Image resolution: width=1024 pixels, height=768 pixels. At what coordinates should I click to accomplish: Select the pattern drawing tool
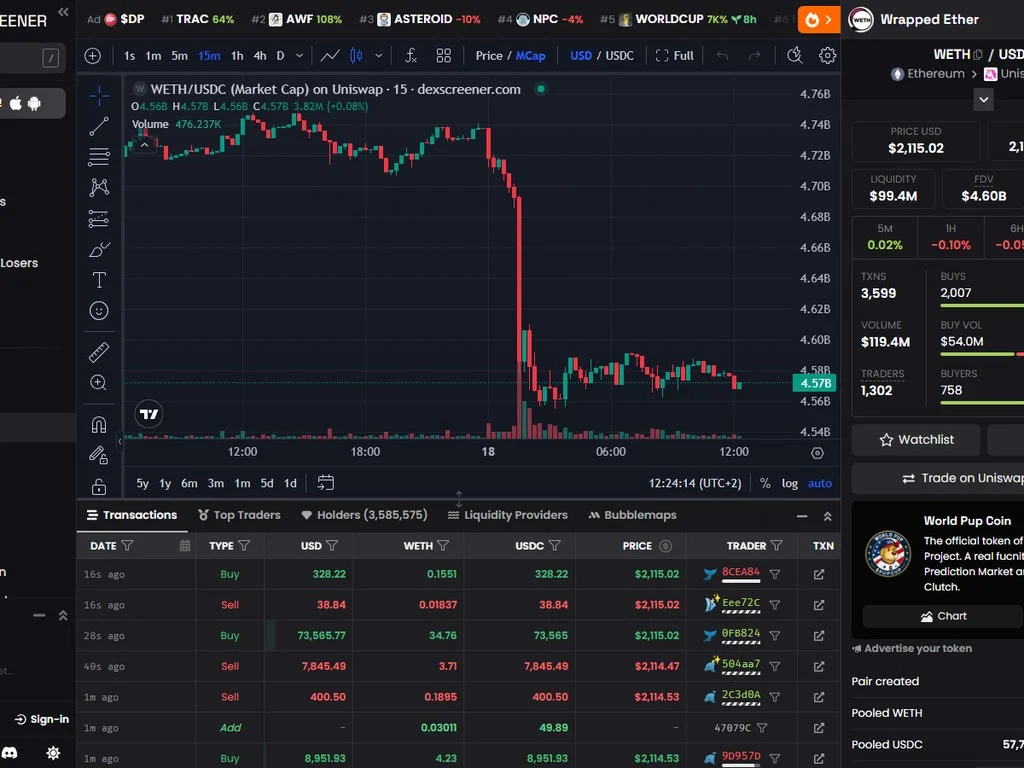pos(99,187)
